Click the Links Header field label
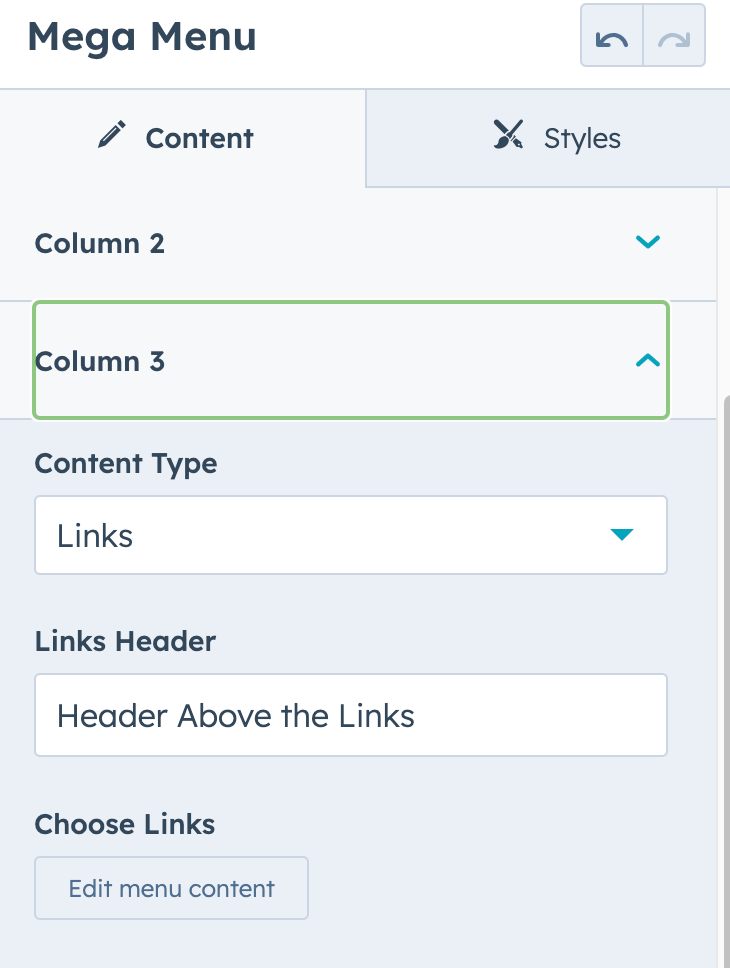The image size is (730, 968). pyautogui.click(x=125, y=641)
